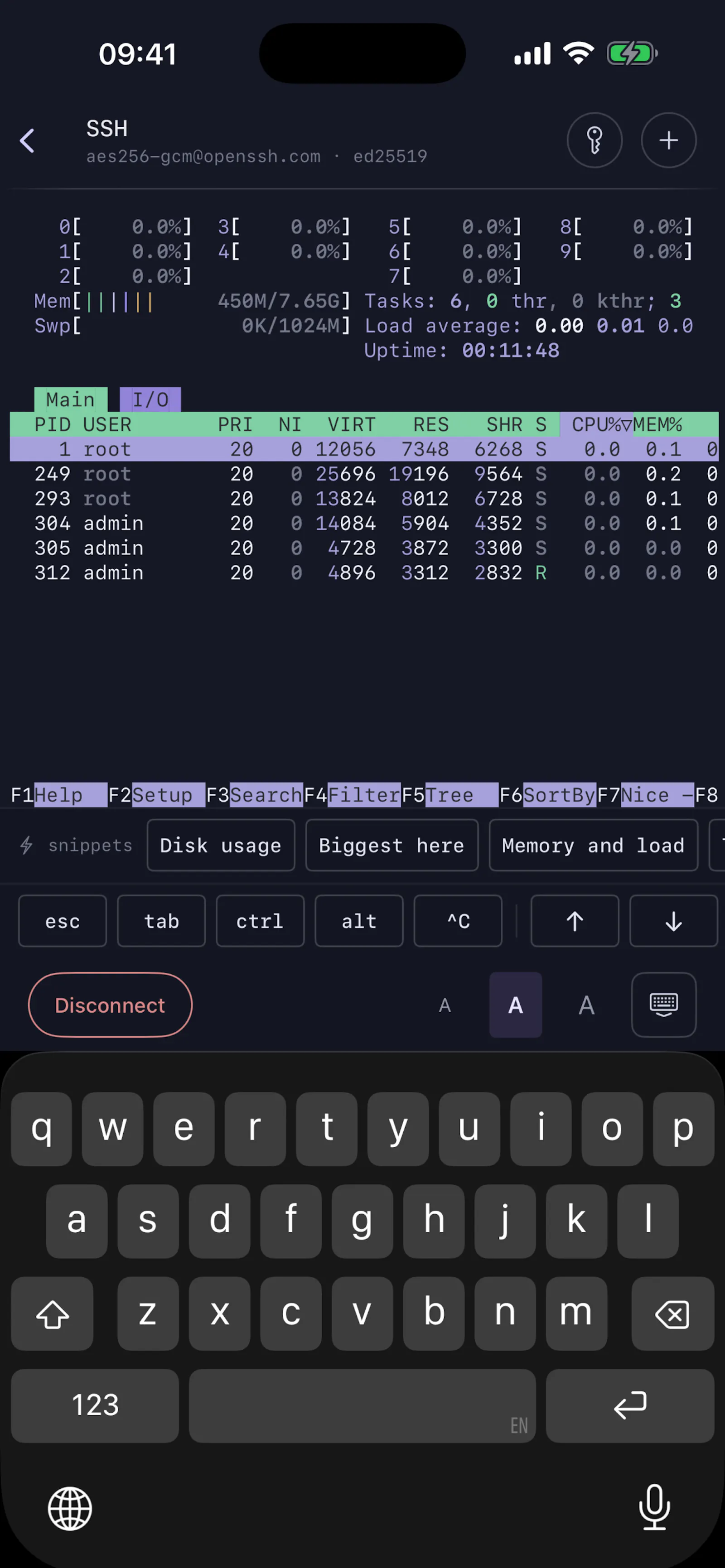725x1568 pixels.
Task: Switch to the htop I/O tab
Action: coord(150,399)
